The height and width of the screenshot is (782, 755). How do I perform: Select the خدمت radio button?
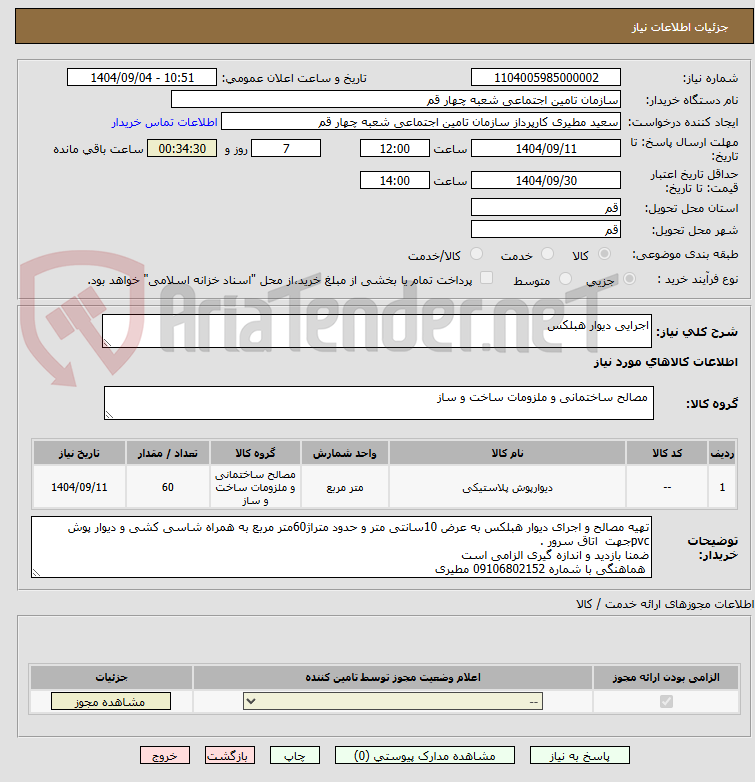[548, 254]
